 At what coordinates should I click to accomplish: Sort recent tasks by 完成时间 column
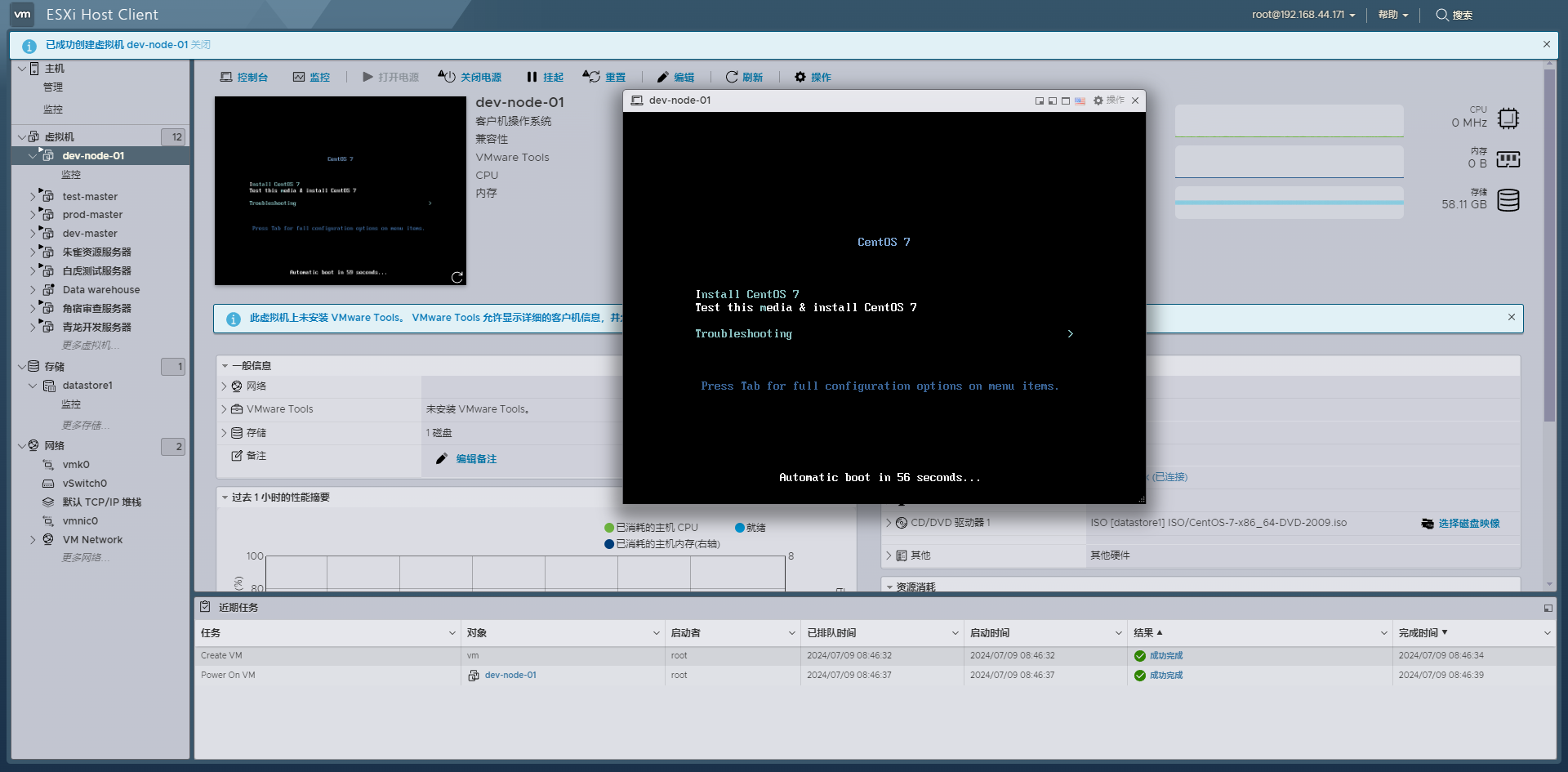(x=1419, y=633)
